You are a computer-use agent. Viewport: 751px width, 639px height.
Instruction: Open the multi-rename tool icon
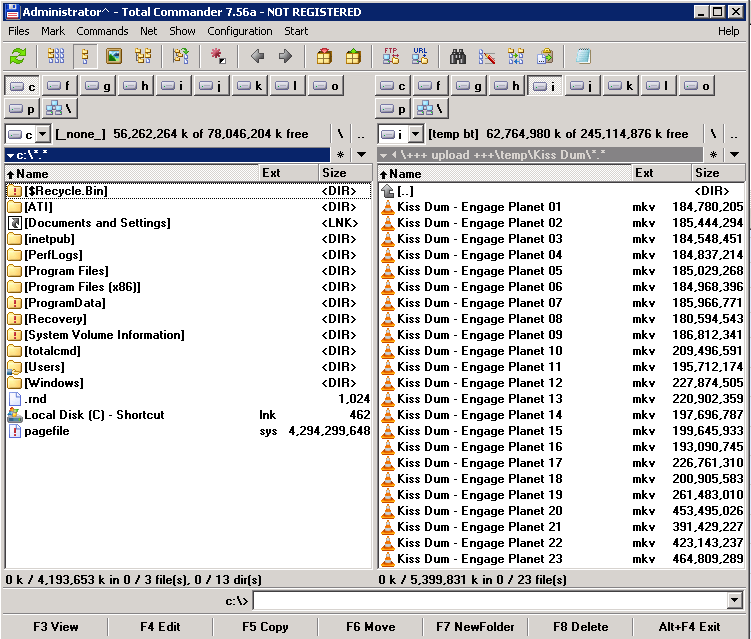point(487,56)
